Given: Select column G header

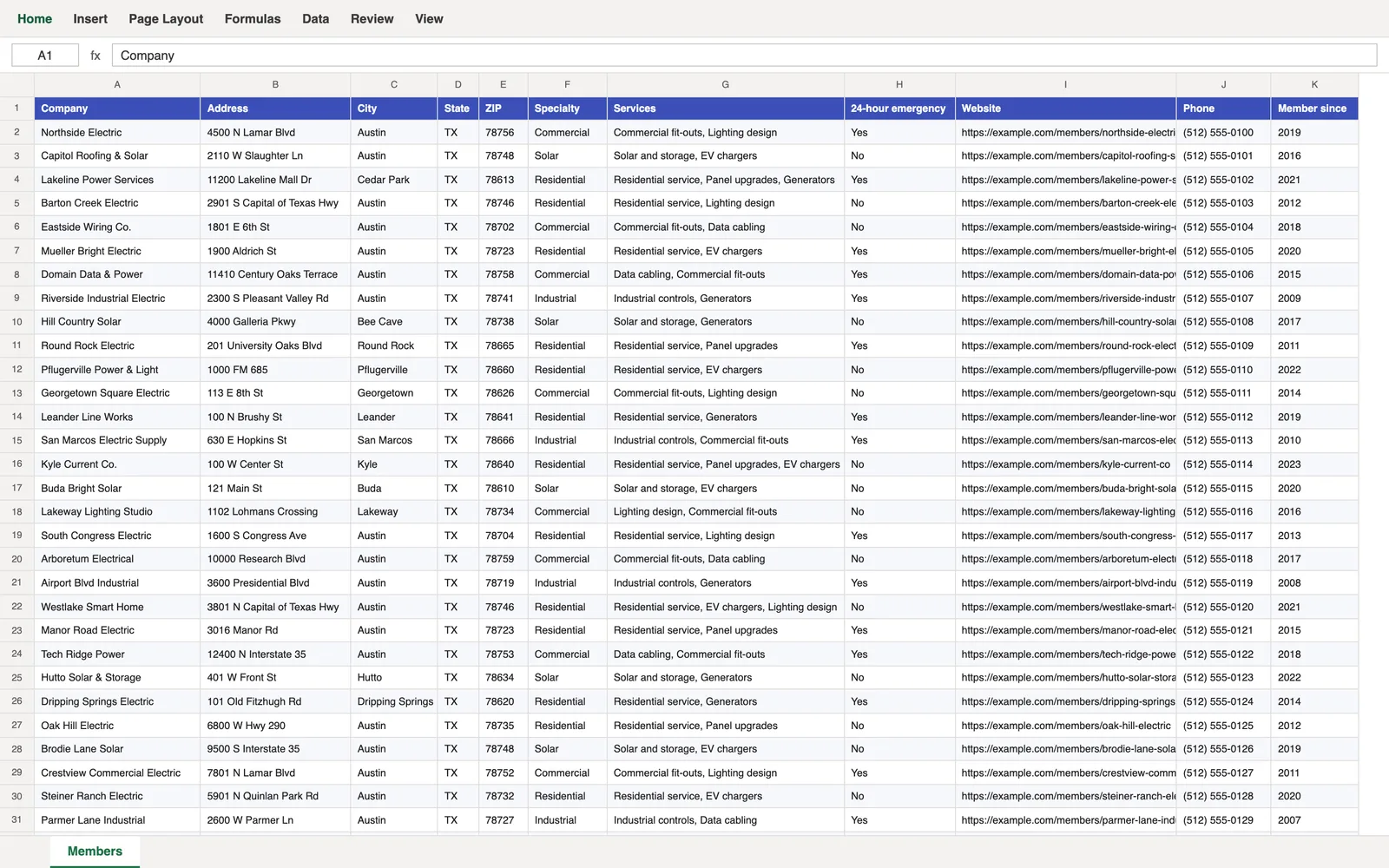Looking at the screenshot, I should 726,85.
